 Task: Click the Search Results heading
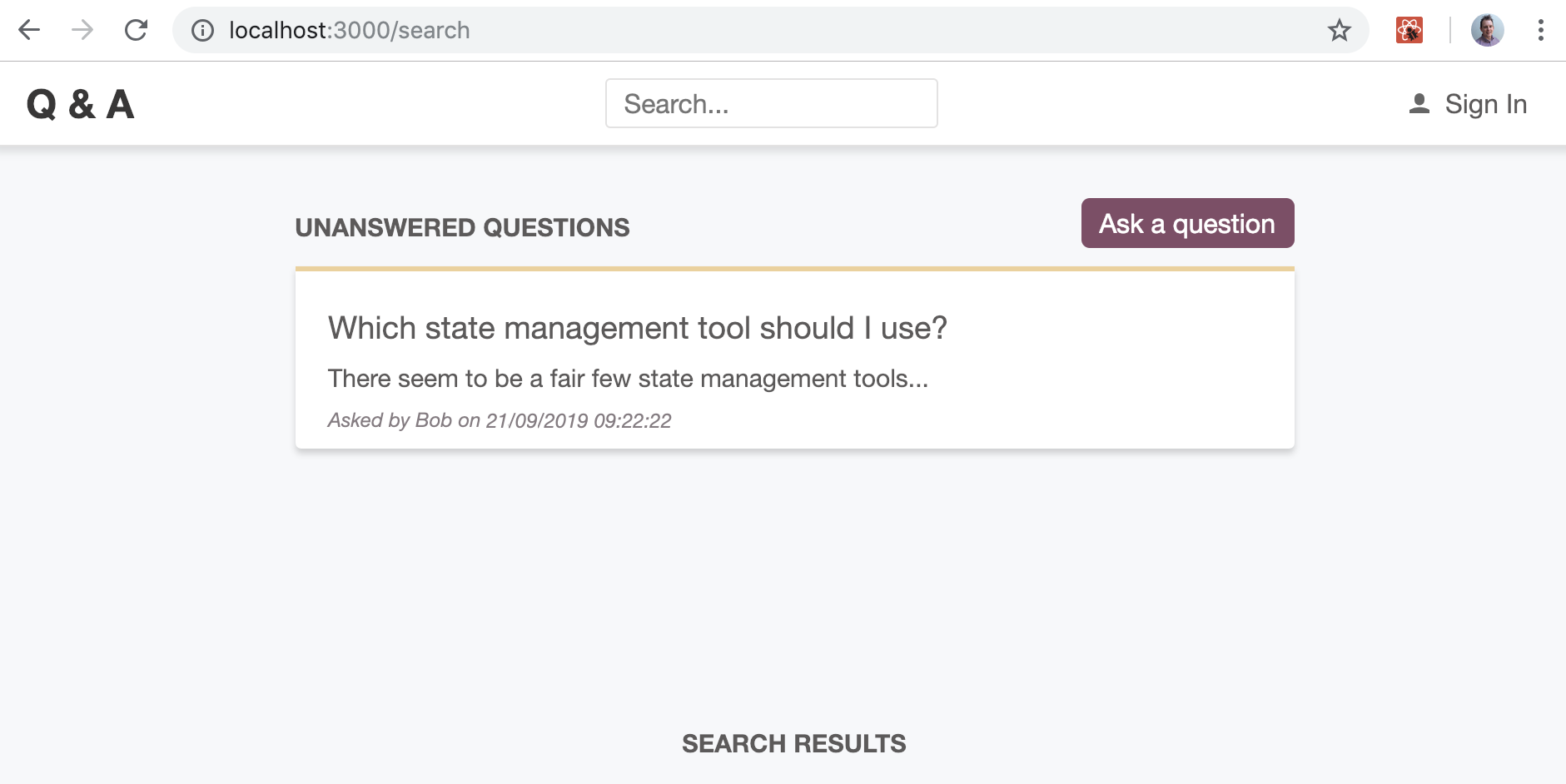793,743
